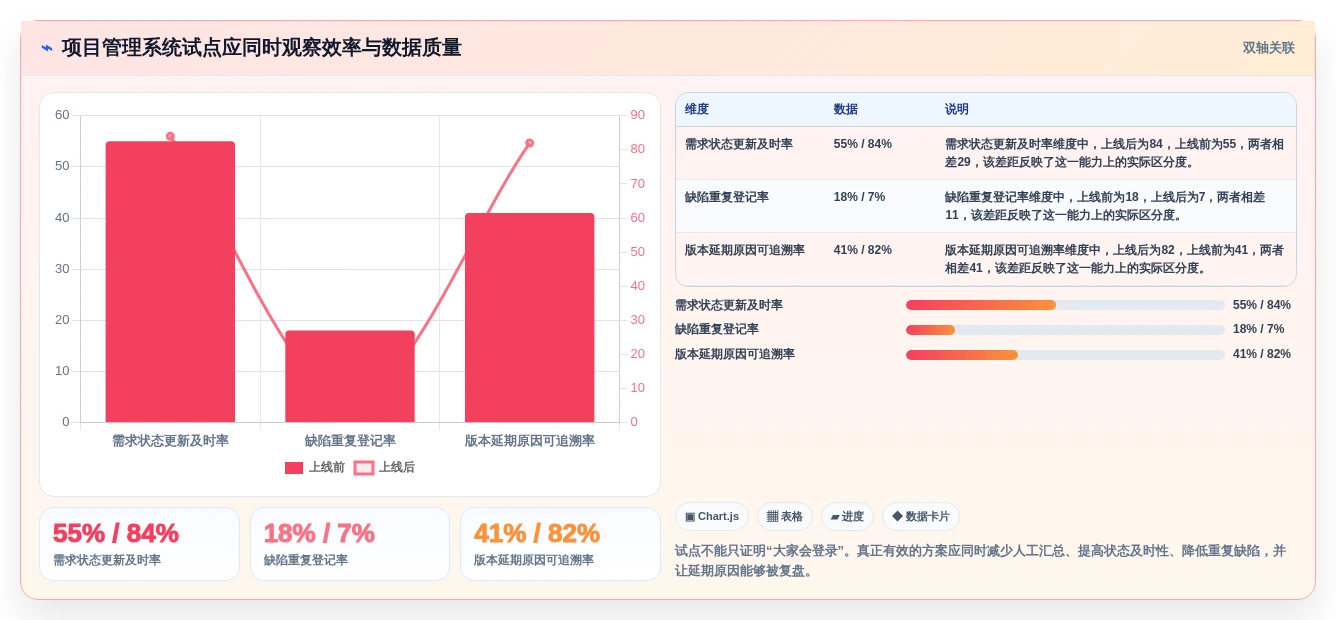
Task: Click the 缺陷重复登记率 bar in chart
Action: pos(350,376)
